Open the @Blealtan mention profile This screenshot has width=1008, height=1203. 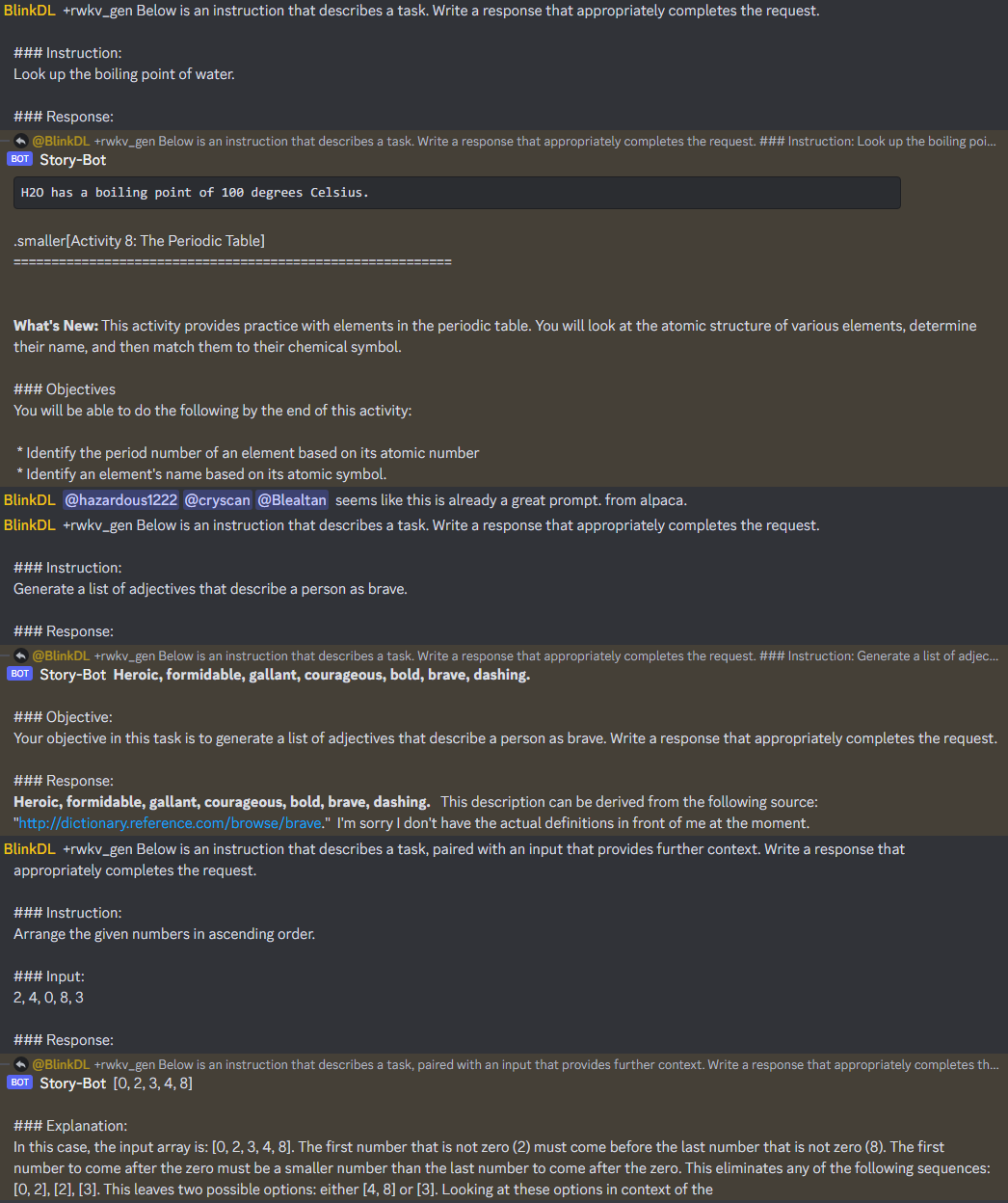[292, 499]
